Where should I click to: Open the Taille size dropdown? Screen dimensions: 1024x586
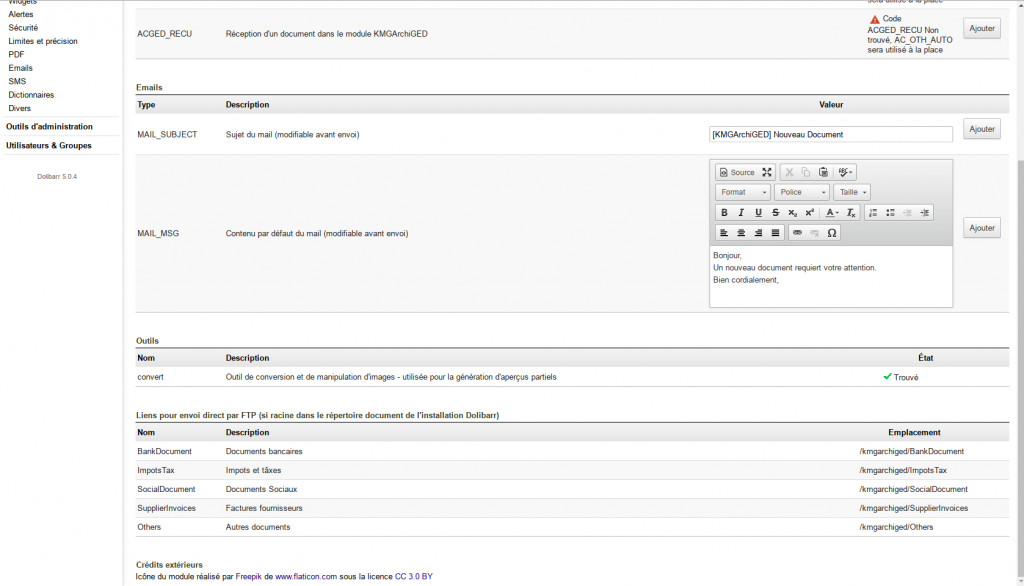coord(852,192)
